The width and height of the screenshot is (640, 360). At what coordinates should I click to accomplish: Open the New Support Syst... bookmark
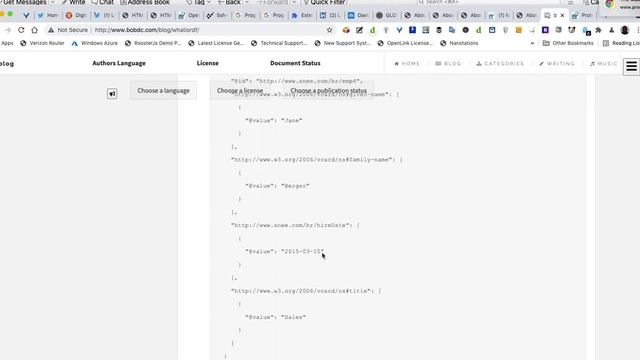click(342, 43)
